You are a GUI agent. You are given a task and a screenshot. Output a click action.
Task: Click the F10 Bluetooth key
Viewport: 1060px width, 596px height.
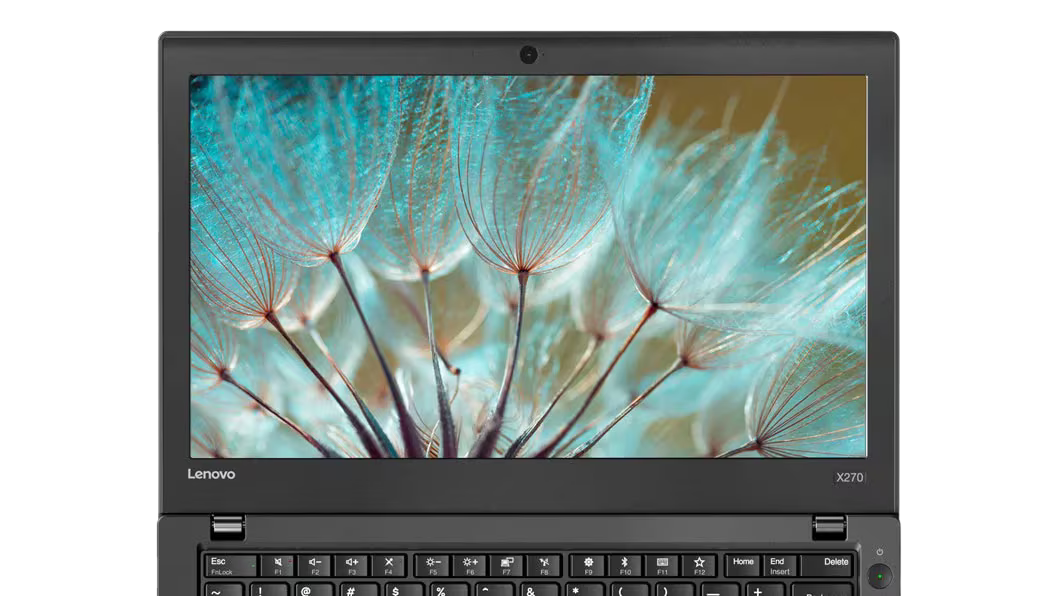(x=625, y=566)
